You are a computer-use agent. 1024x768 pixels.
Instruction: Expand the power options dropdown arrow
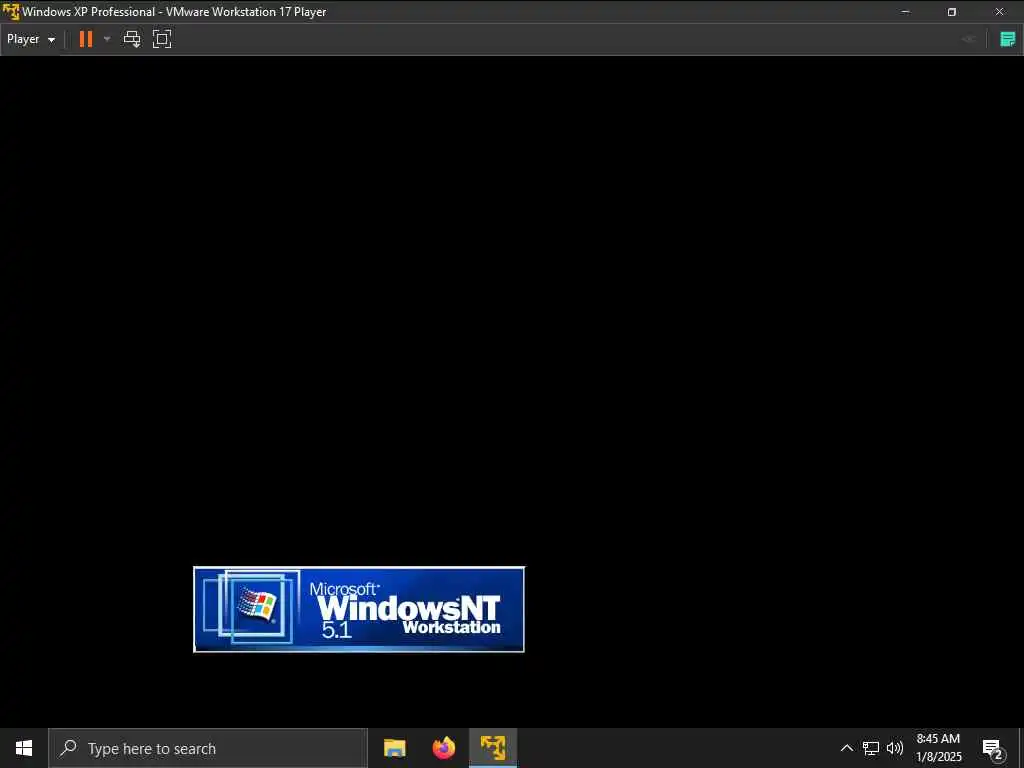tap(107, 39)
